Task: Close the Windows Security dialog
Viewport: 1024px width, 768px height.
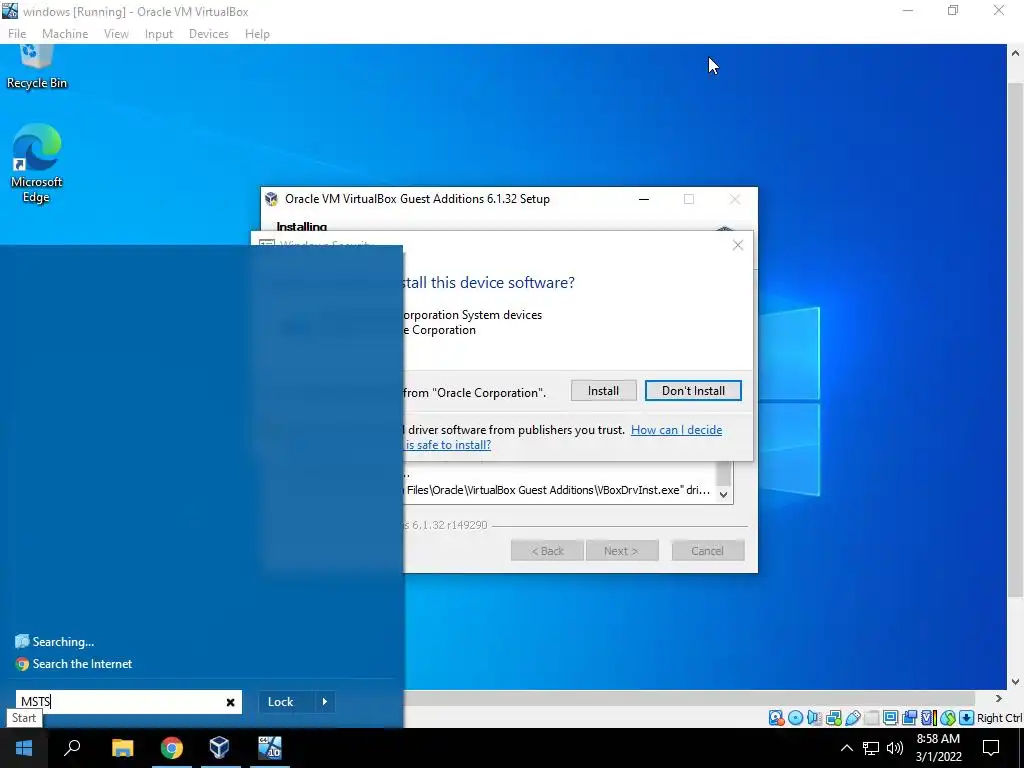Action: pyautogui.click(x=738, y=245)
